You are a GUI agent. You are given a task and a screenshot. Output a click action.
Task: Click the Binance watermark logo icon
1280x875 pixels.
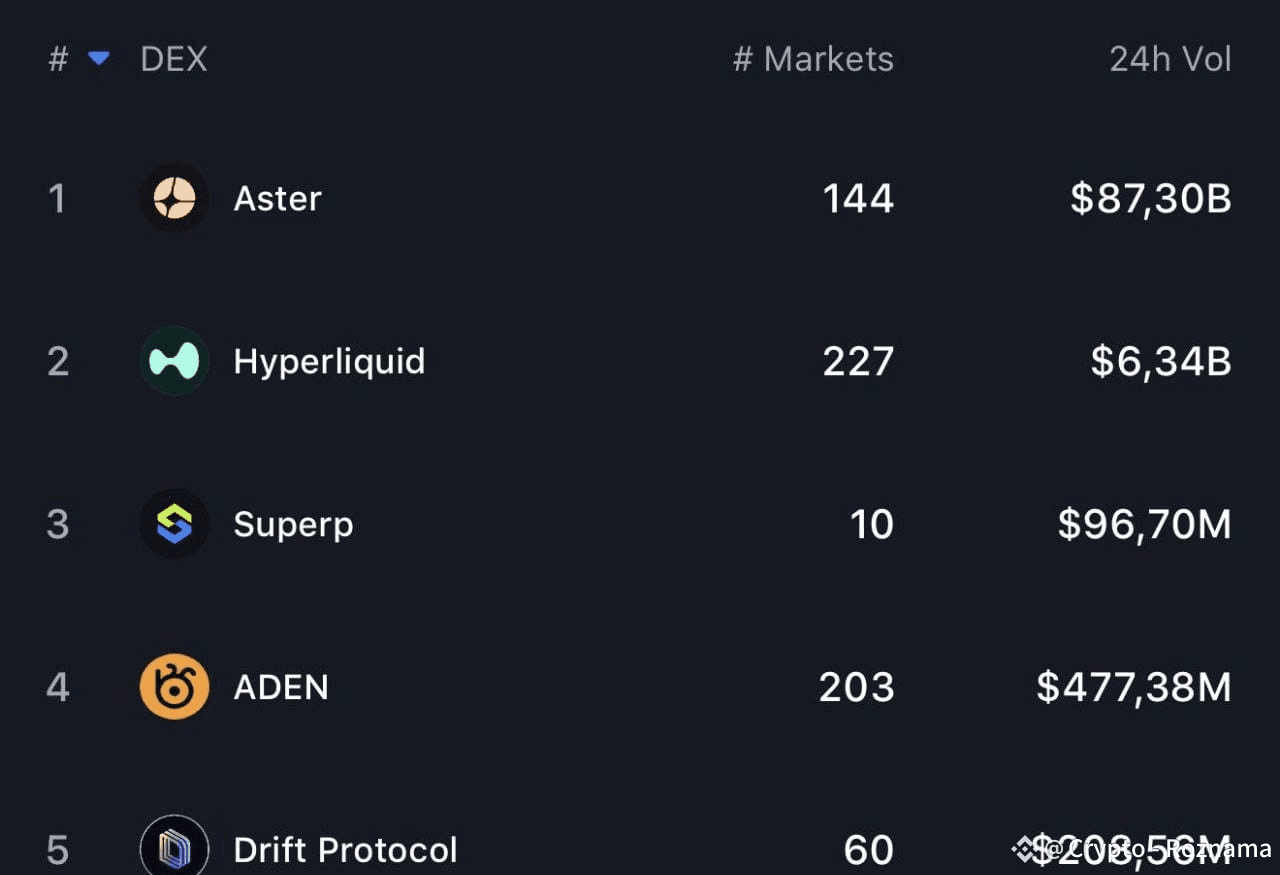1027,849
